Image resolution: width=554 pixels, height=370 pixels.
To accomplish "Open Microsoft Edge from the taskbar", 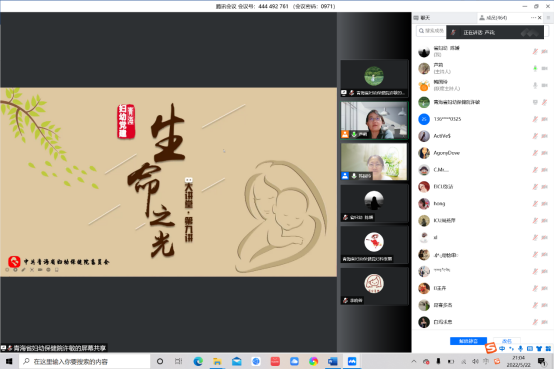I will click(x=198, y=361).
